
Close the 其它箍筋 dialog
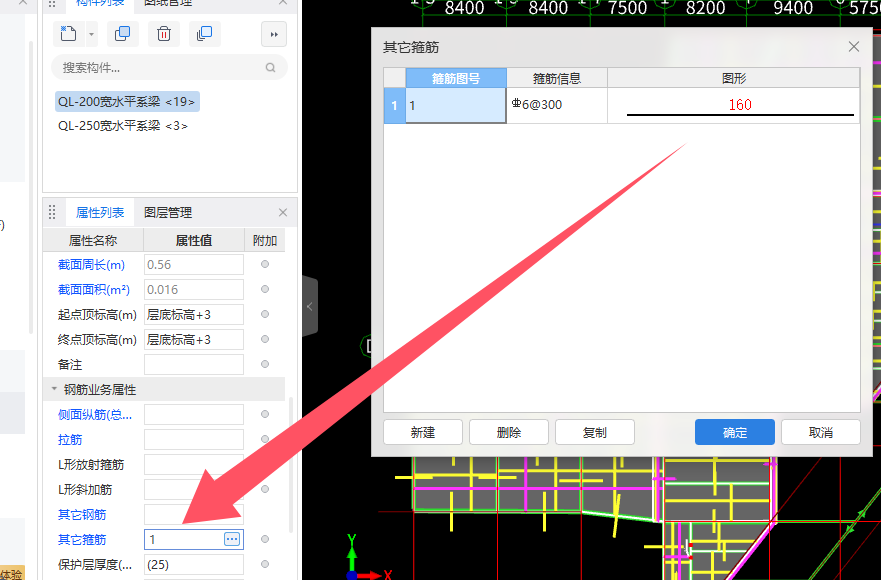853,47
